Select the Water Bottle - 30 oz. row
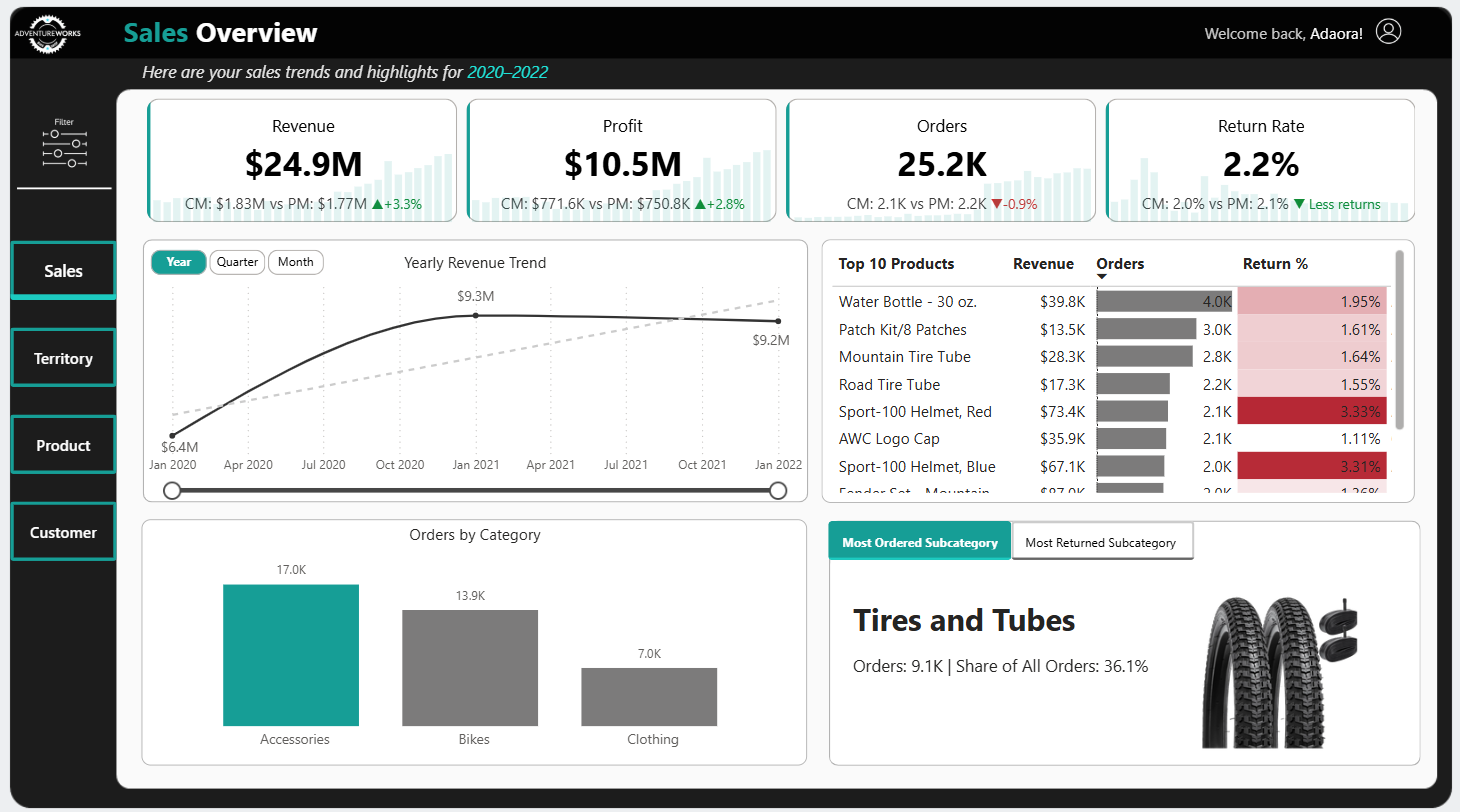The image size is (1460, 812). pos(1112,302)
